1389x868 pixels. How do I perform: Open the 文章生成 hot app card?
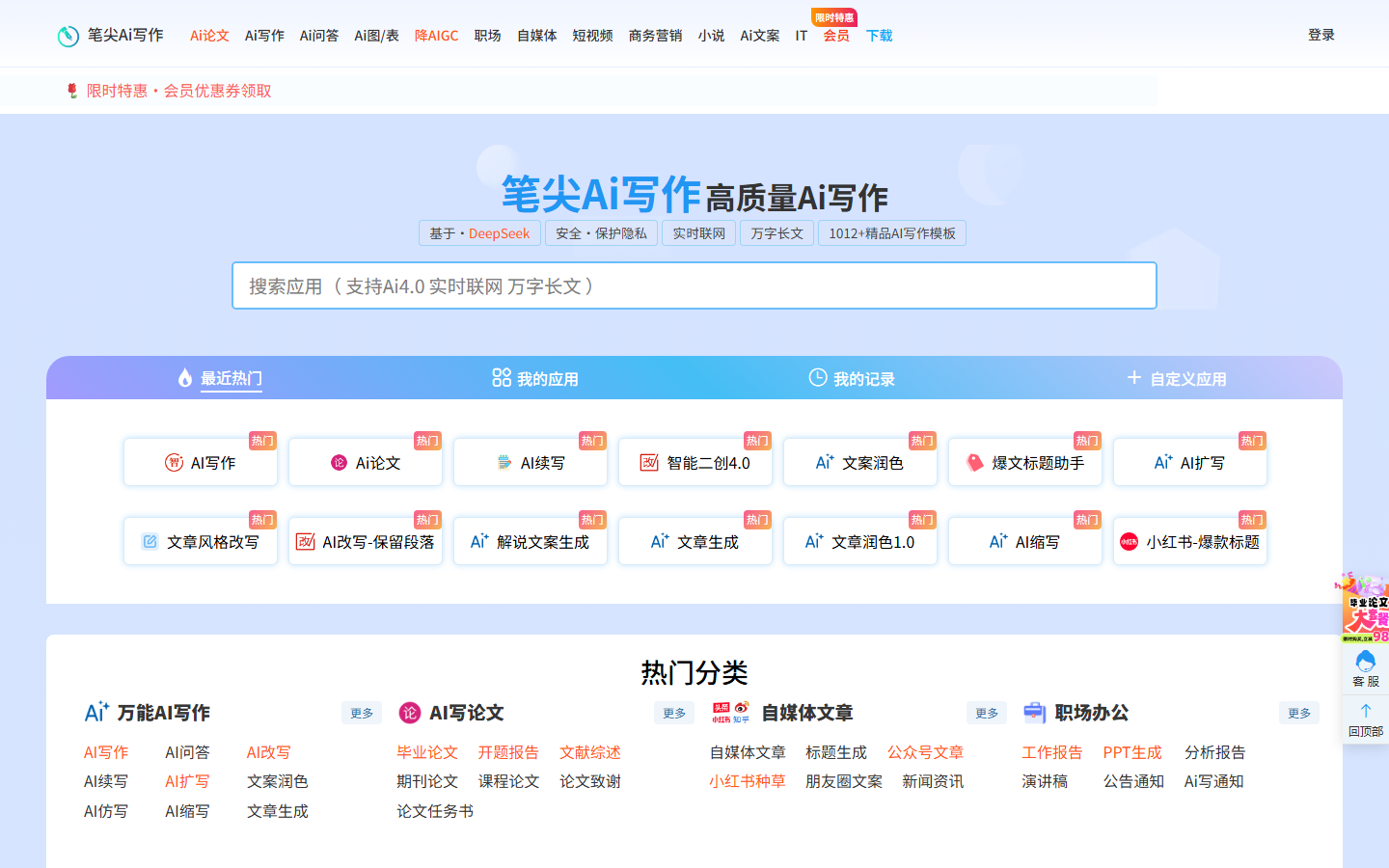coord(695,541)
